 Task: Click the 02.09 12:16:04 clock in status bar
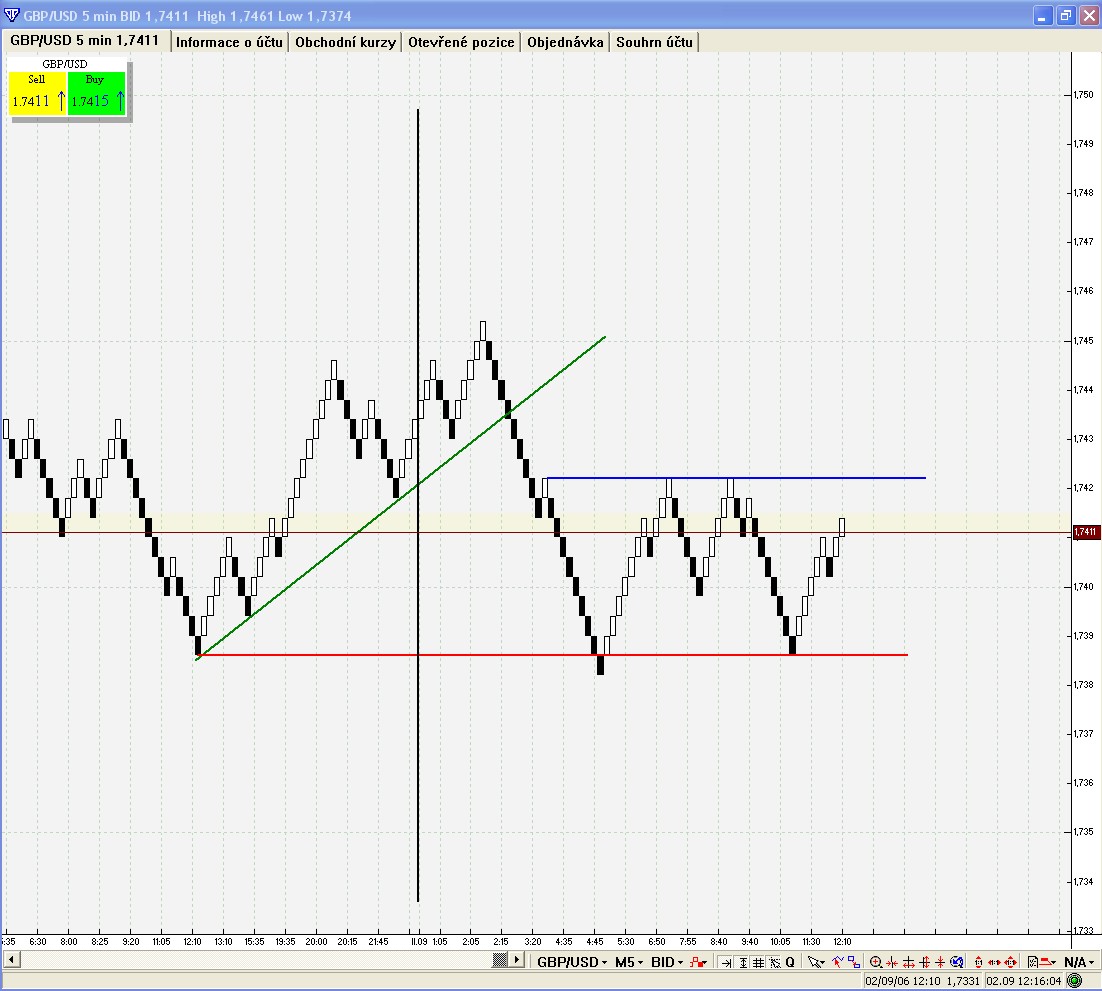1023,981
